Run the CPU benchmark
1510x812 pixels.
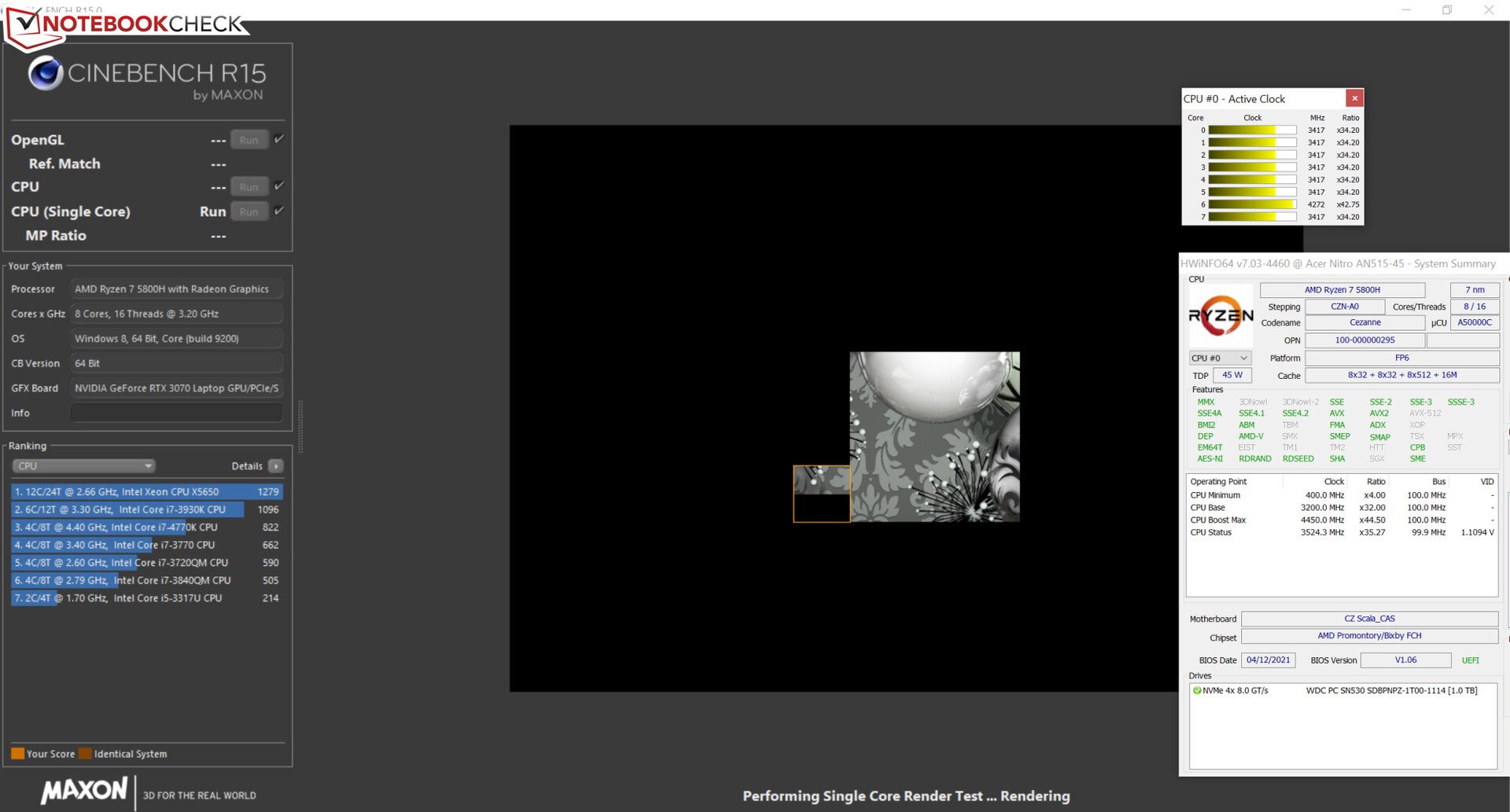249,187
